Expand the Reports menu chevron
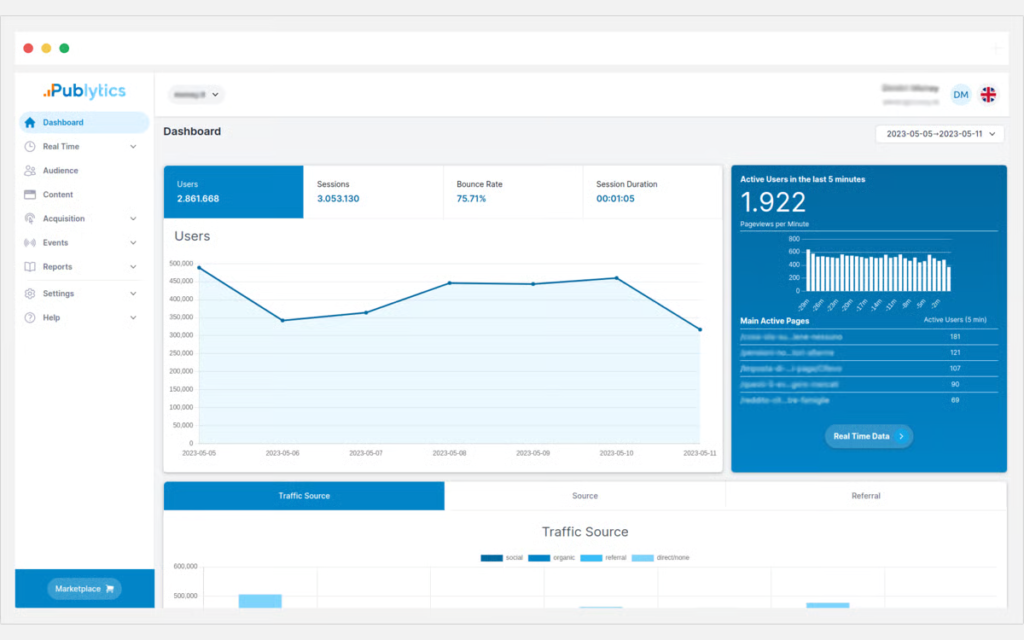This screenshot has height=640, width=1024. [x=133, y=266]
